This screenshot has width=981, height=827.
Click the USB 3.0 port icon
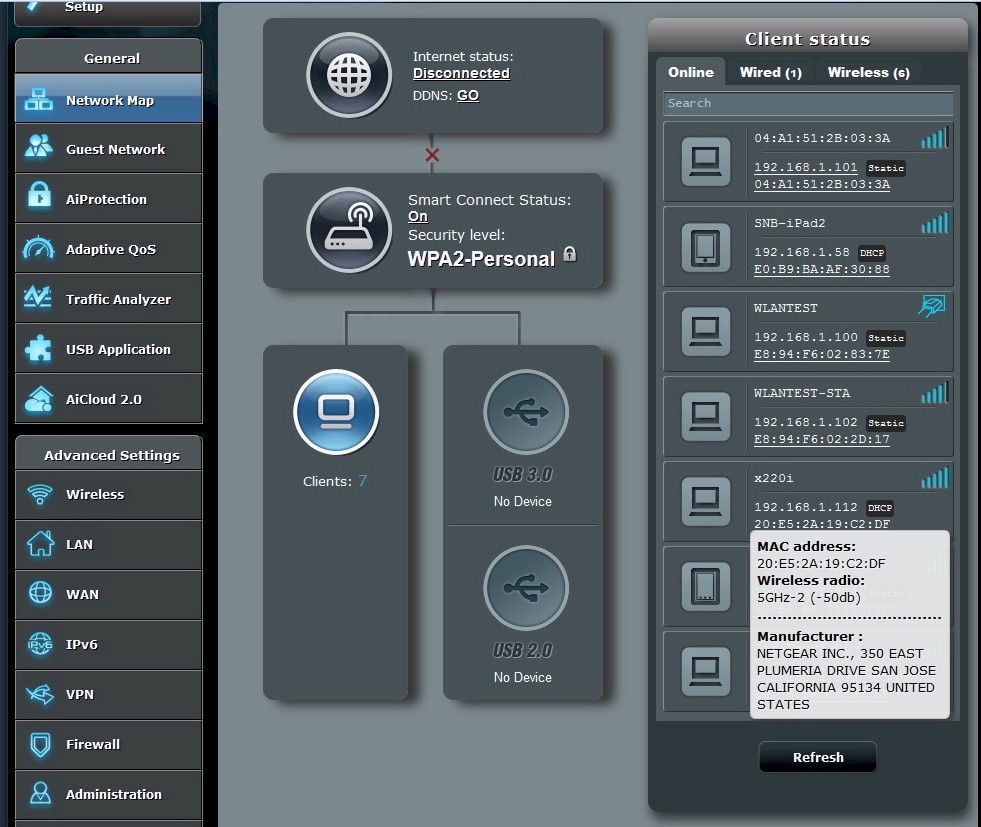pyautogui.click(x=526, y=412)
